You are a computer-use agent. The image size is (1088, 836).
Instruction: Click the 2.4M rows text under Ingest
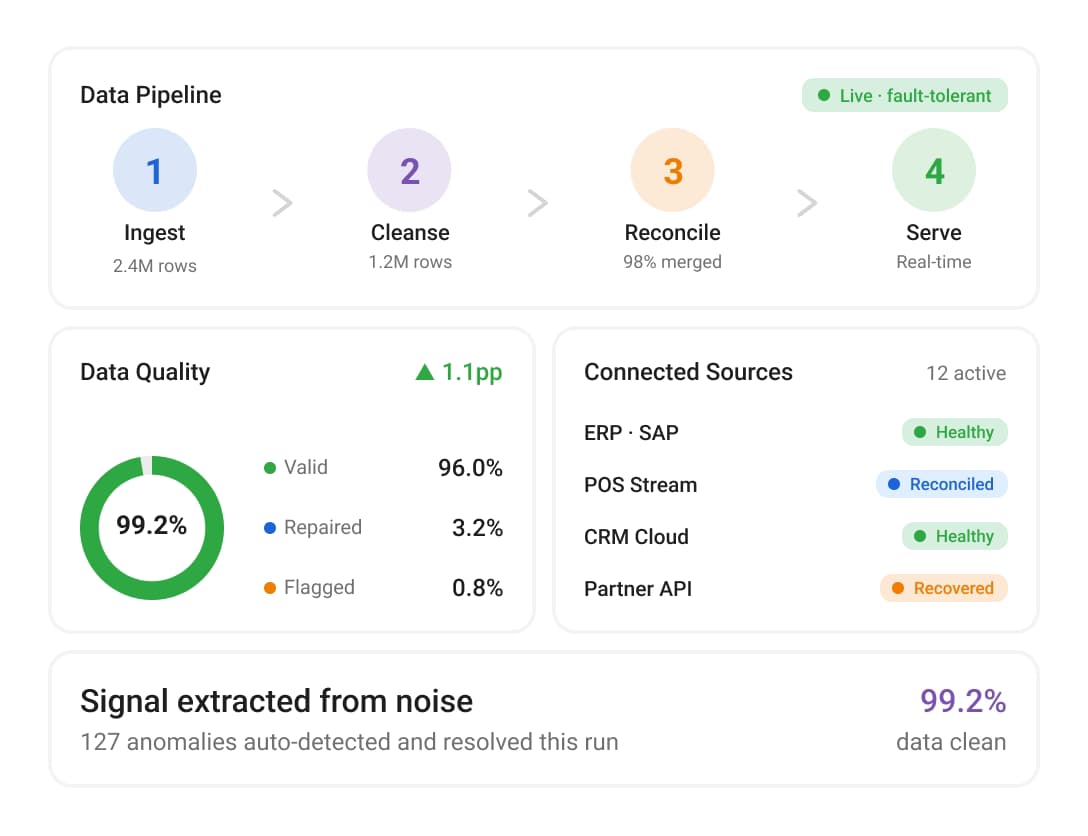(x=155, y=266)
